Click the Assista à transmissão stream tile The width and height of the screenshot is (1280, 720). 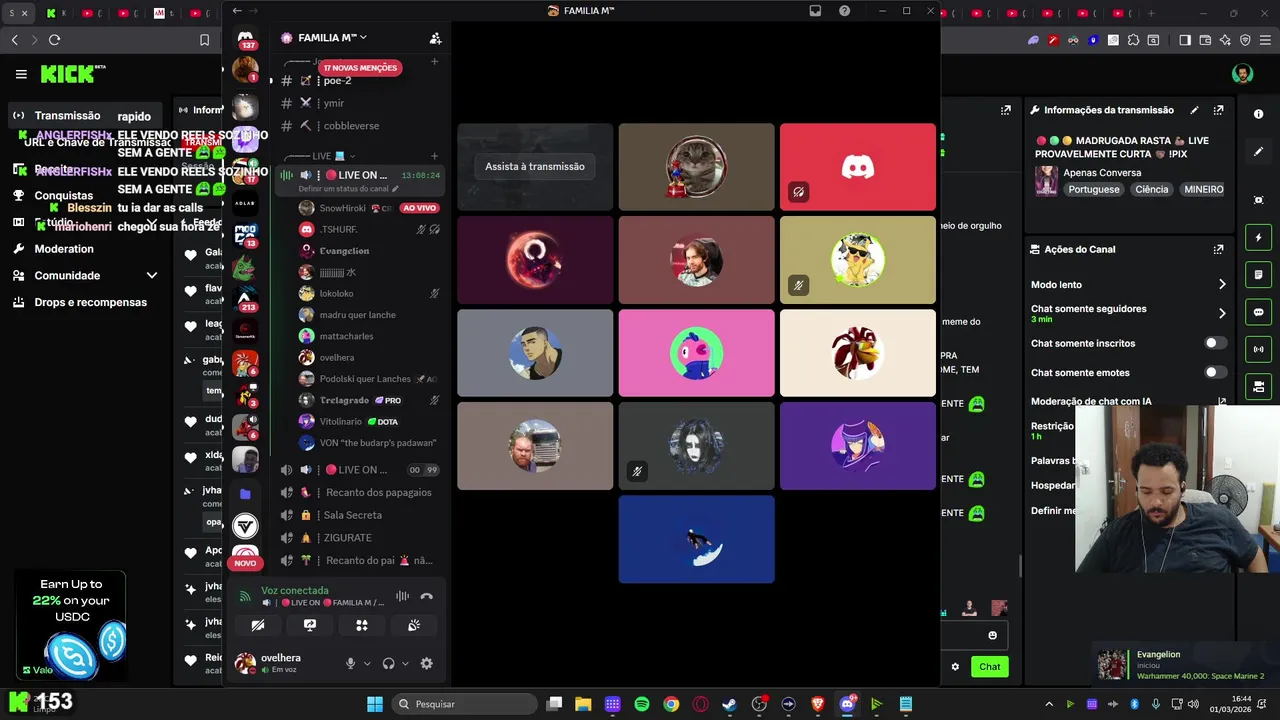tap(535, 167)
